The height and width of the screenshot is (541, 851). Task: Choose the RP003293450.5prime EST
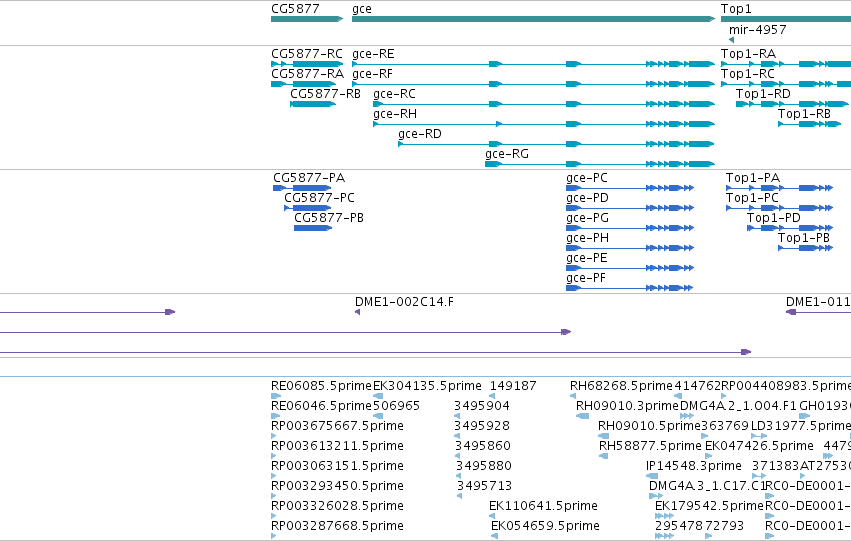274,496
